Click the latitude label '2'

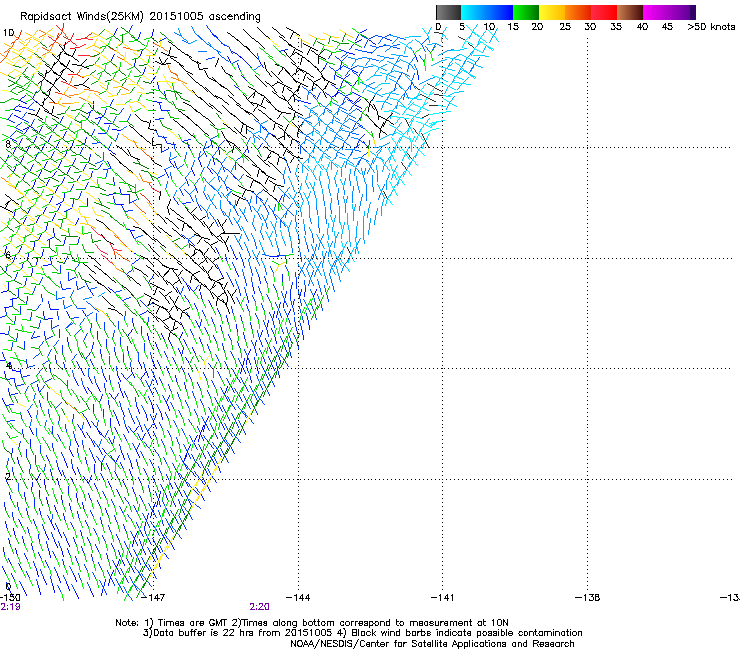(8, 477)
